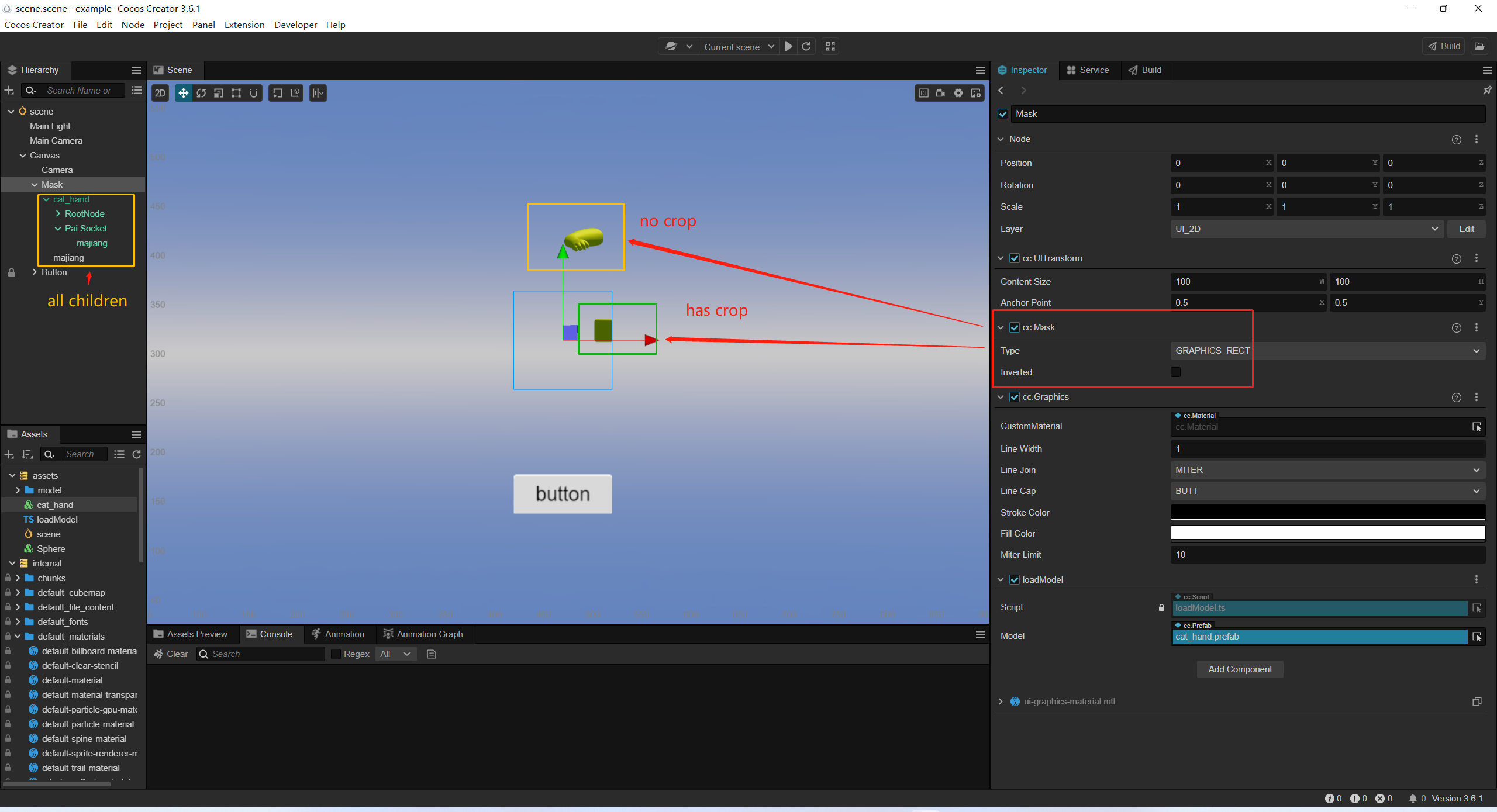The image size is (1497, 812).
Task: Go back in Inspector history
Action: [x=1001, y=90]
